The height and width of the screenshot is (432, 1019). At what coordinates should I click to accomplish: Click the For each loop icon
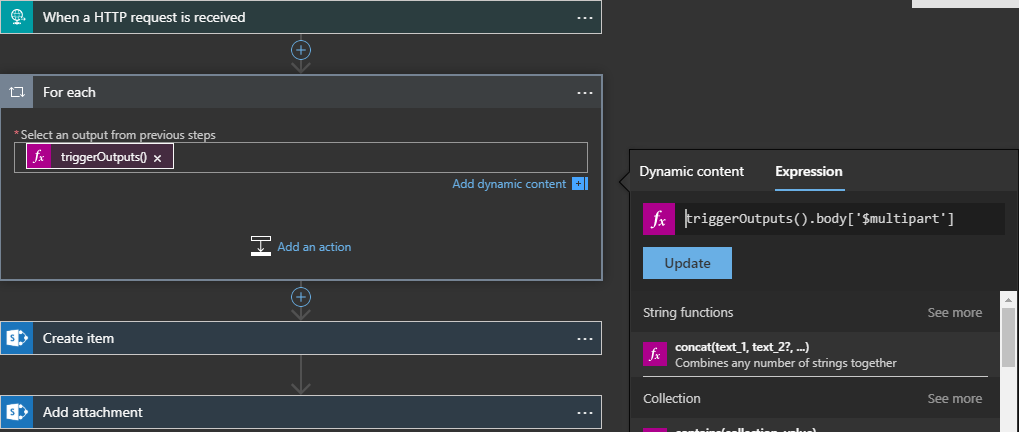(x=17, y=92)
